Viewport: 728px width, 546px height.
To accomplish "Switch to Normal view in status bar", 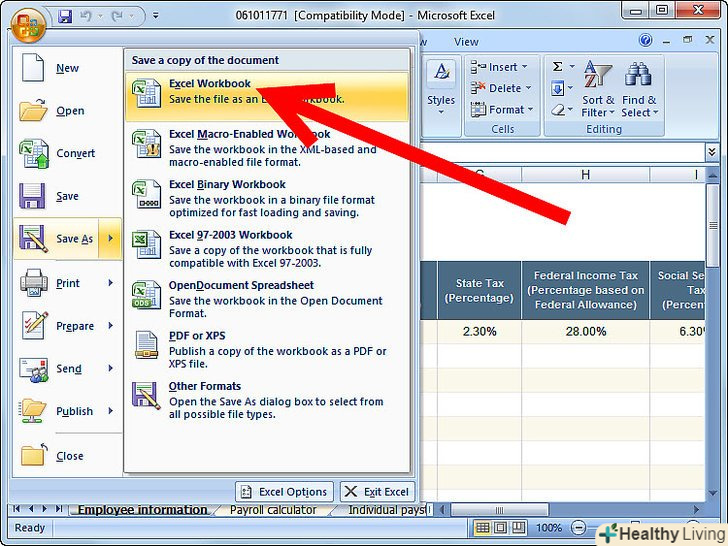I will pos(483,527).
